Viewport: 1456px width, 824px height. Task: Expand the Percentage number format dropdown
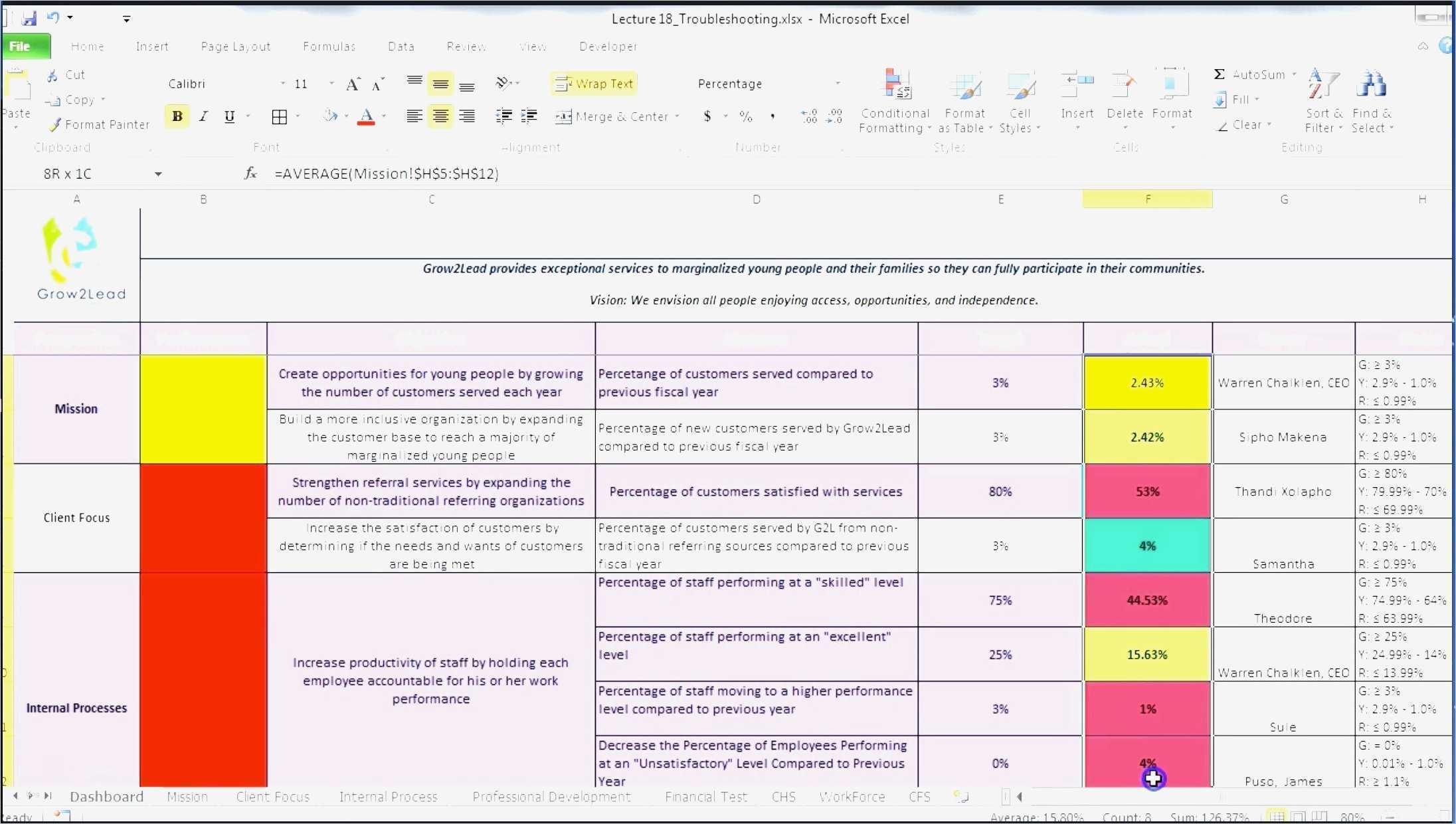click(x=838, y=84)
